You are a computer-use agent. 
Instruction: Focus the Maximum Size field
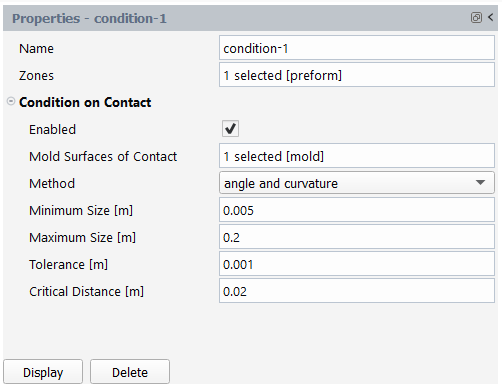[x=357, y=237]
